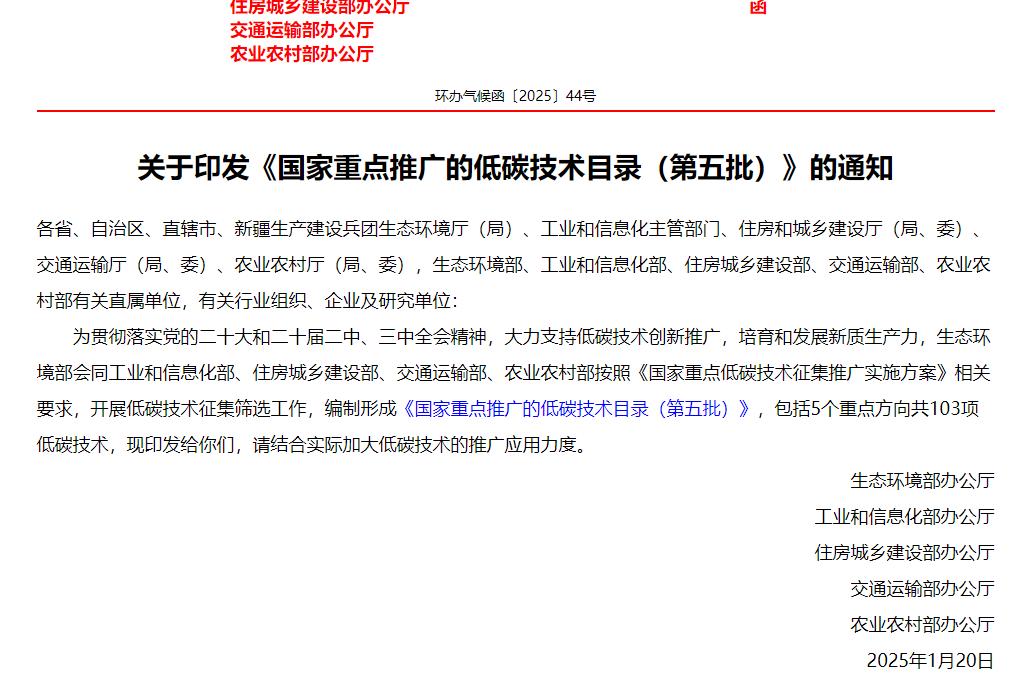Click signature line 农业农村部办公厅

point(922,625)
